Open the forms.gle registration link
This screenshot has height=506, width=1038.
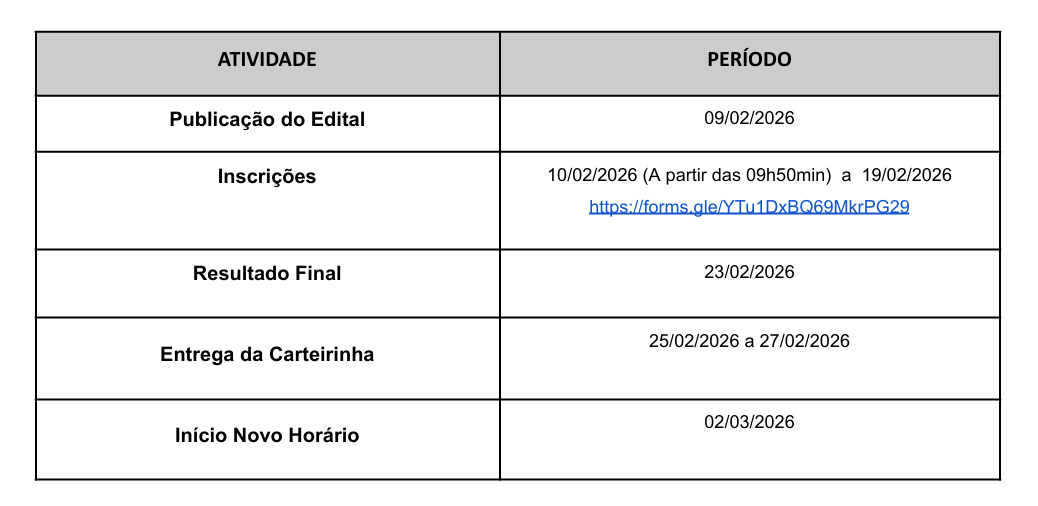[x=749, y=207]
